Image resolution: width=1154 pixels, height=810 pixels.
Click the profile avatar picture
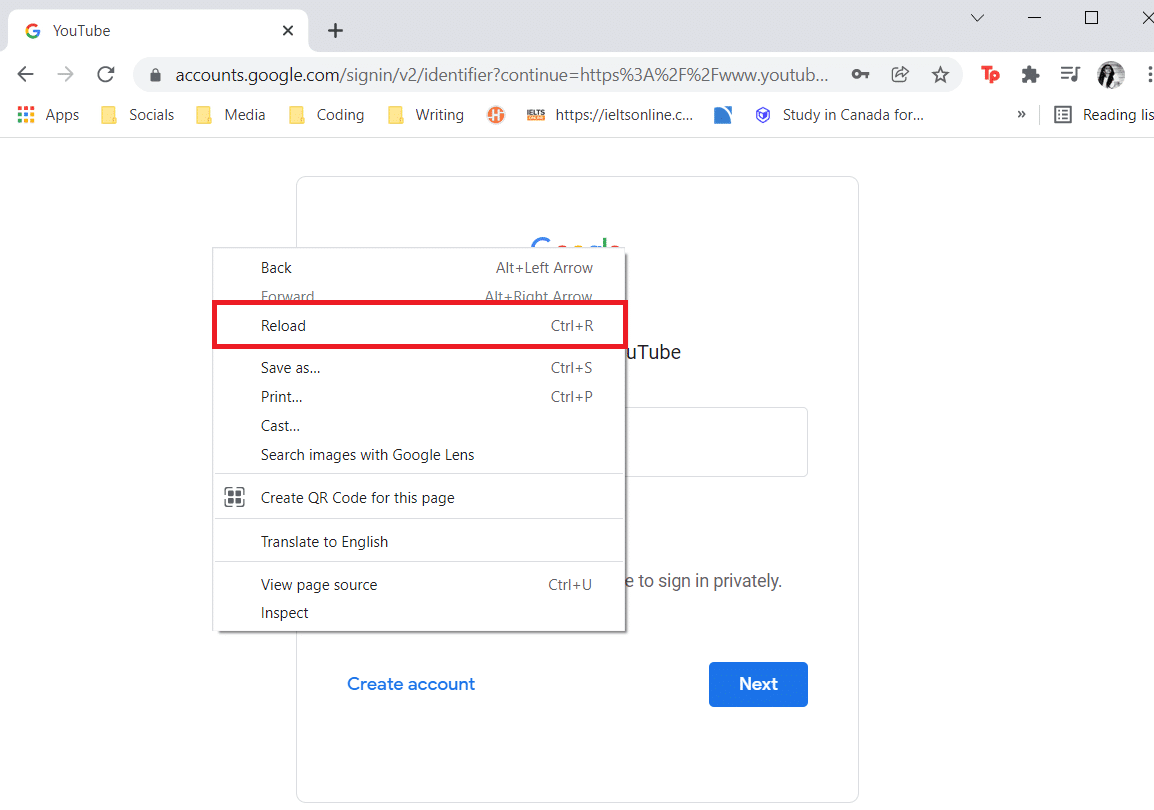[x=1111, y=74]
